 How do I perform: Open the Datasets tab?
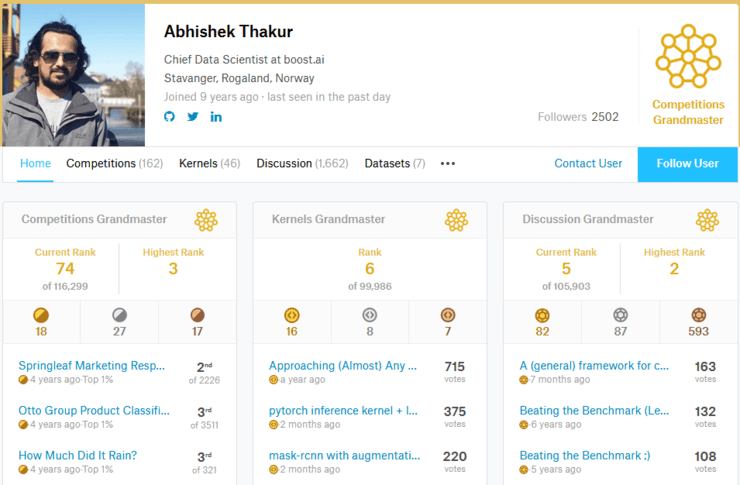coord(394,163)
